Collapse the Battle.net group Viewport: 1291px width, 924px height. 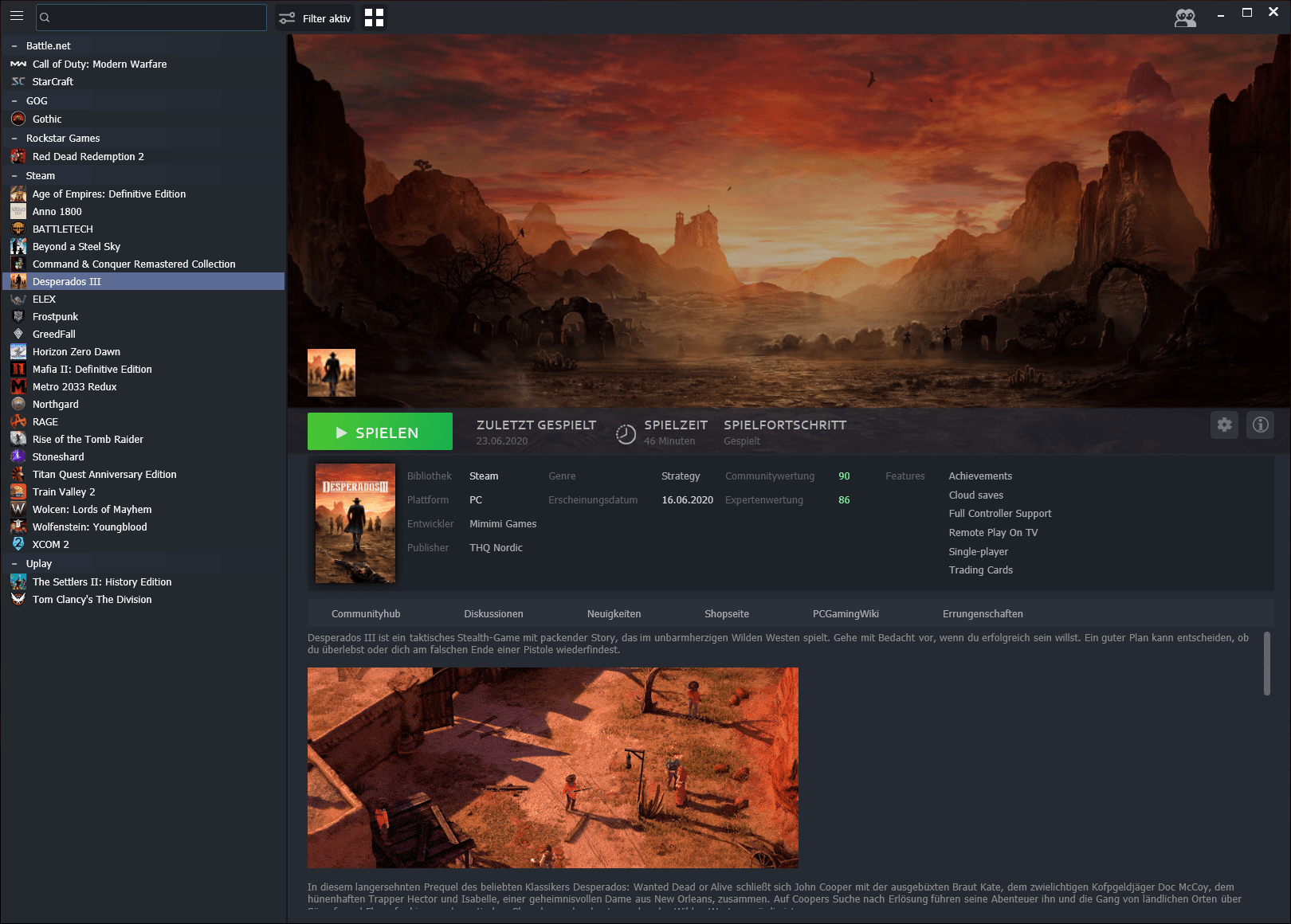click(14, 46)
